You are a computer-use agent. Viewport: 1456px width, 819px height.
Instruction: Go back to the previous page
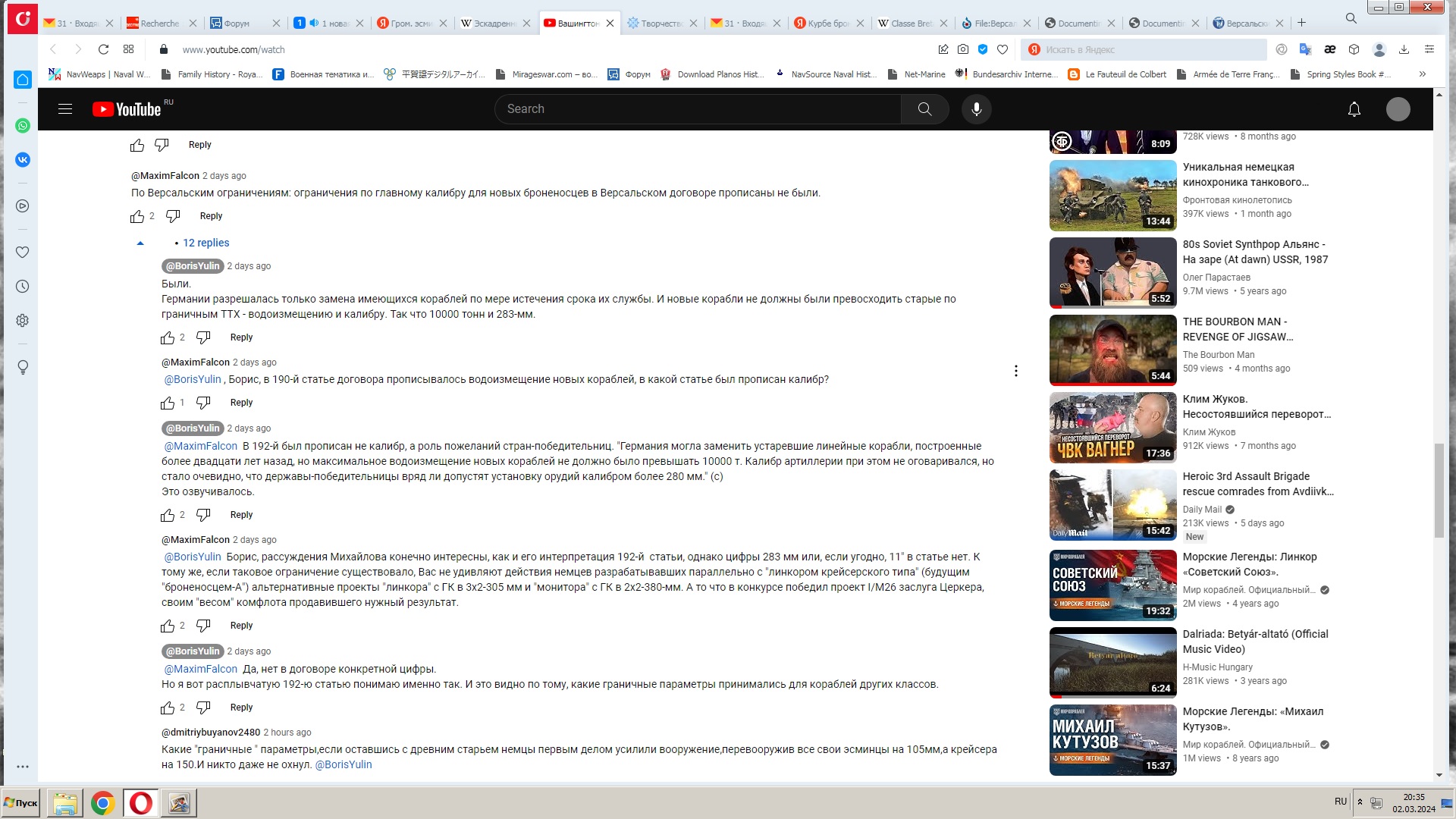[x=53, y=49]
